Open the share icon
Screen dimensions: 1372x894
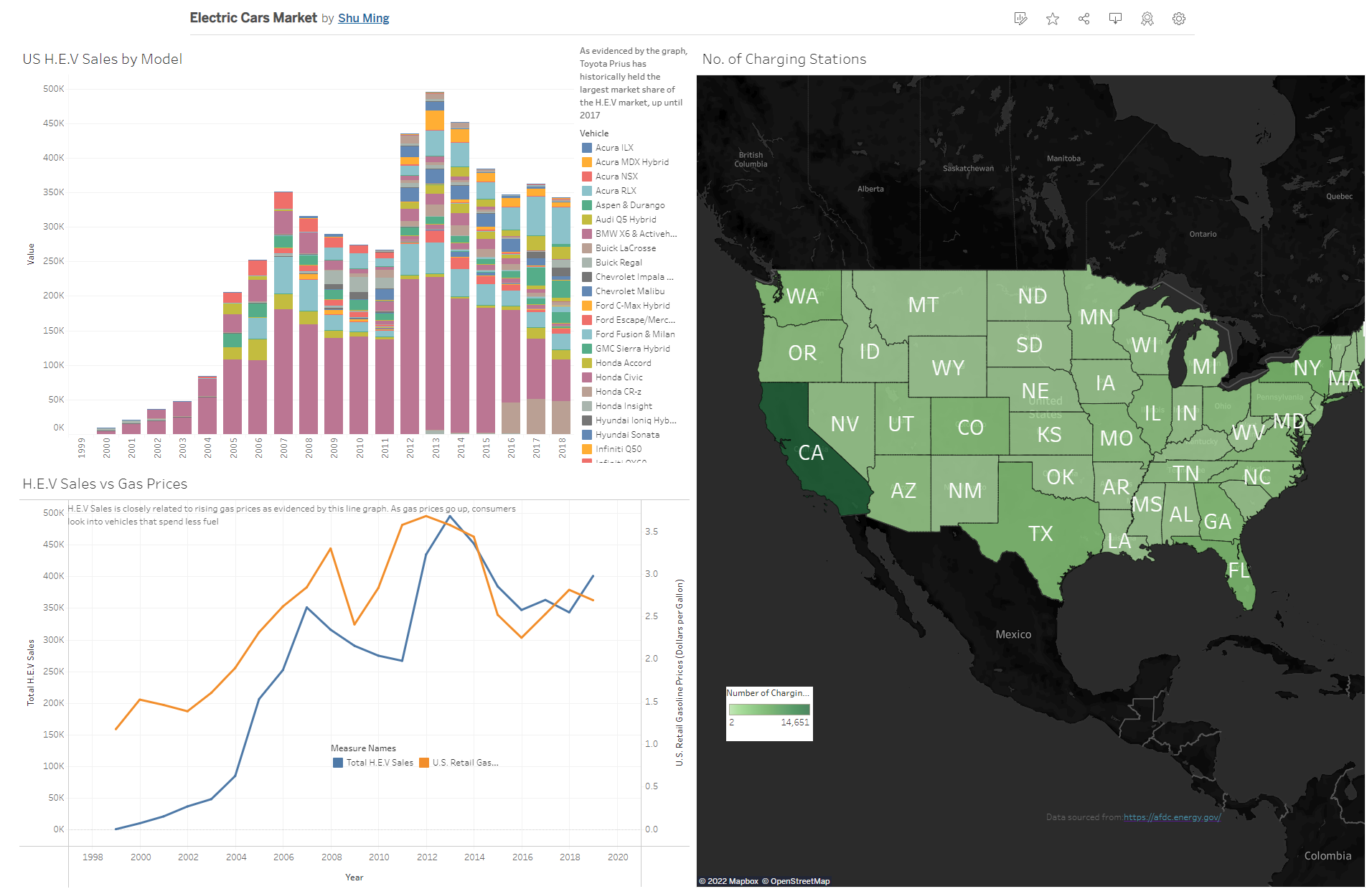pyautogui.click(x=1084, y=19)
